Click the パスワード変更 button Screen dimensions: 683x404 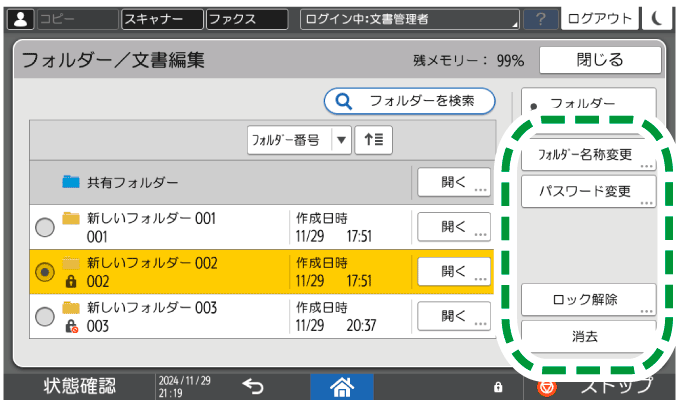589,191
